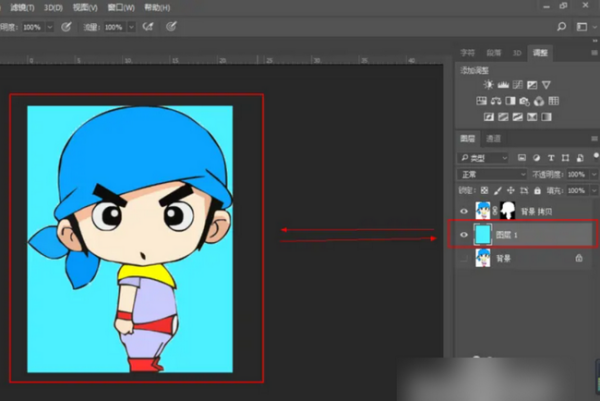600x401 pixels.
Task: Select the 图层 panel tab
Action: 467,139
